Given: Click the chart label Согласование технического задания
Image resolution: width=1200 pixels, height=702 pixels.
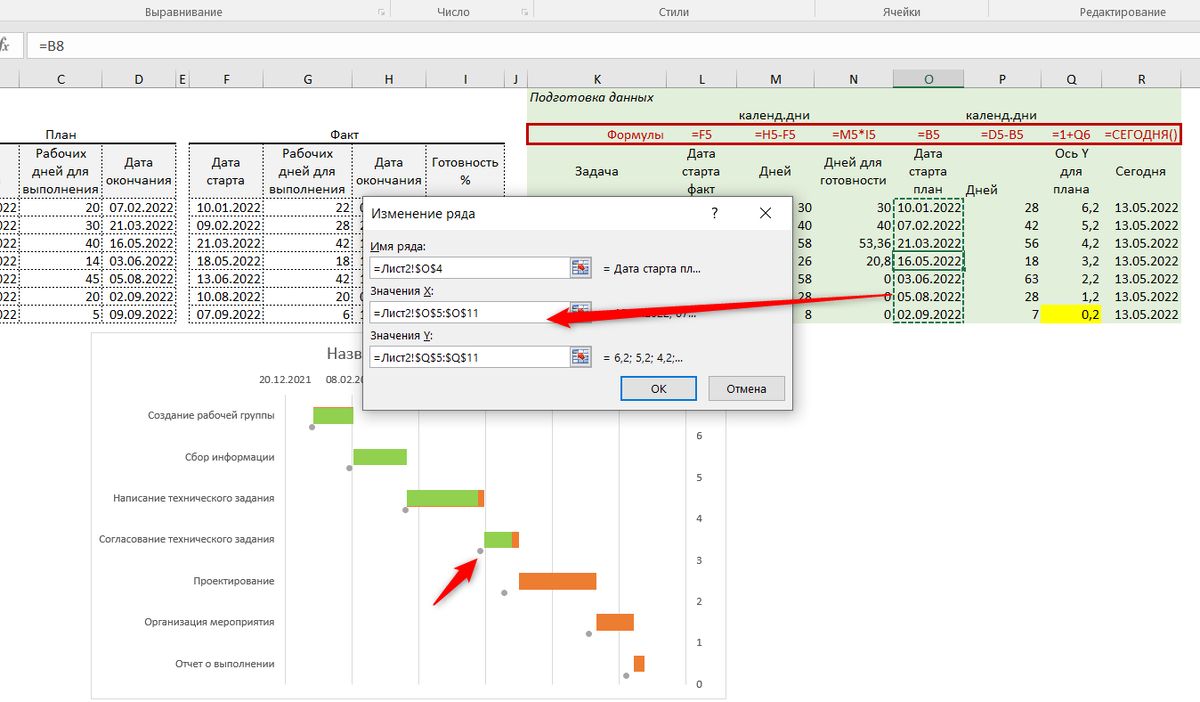Looking at the screenshot, I should pos(186,539).
